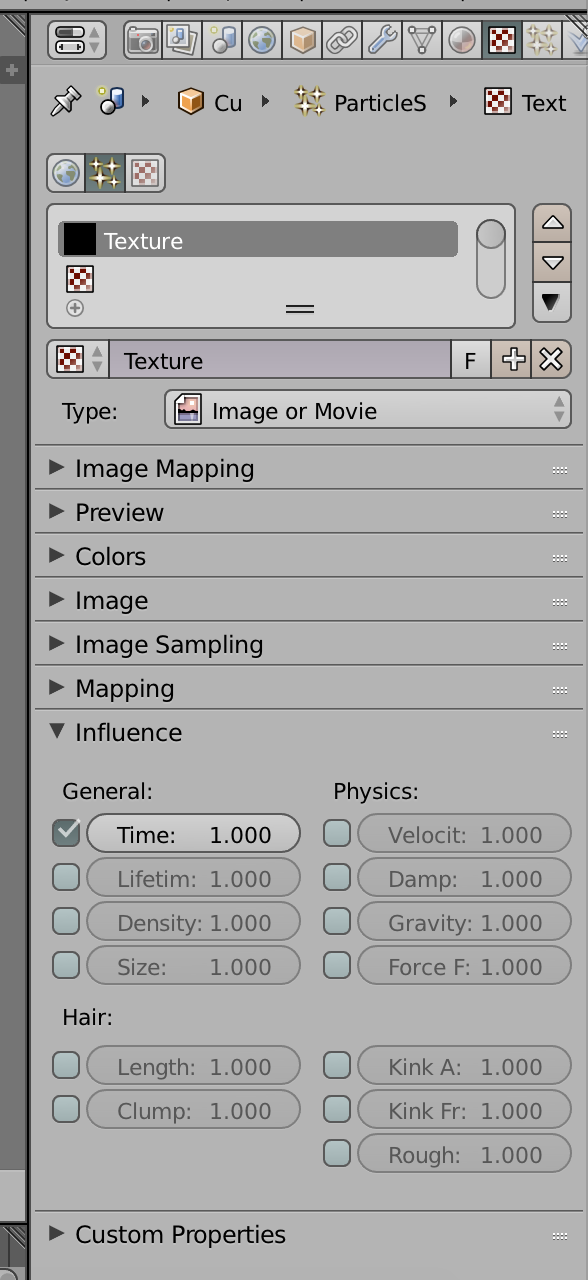The width and height of the screenshot is (588, 1280).
Task: Enable the Size influence checkbox
Action: (x=66, y=965)
